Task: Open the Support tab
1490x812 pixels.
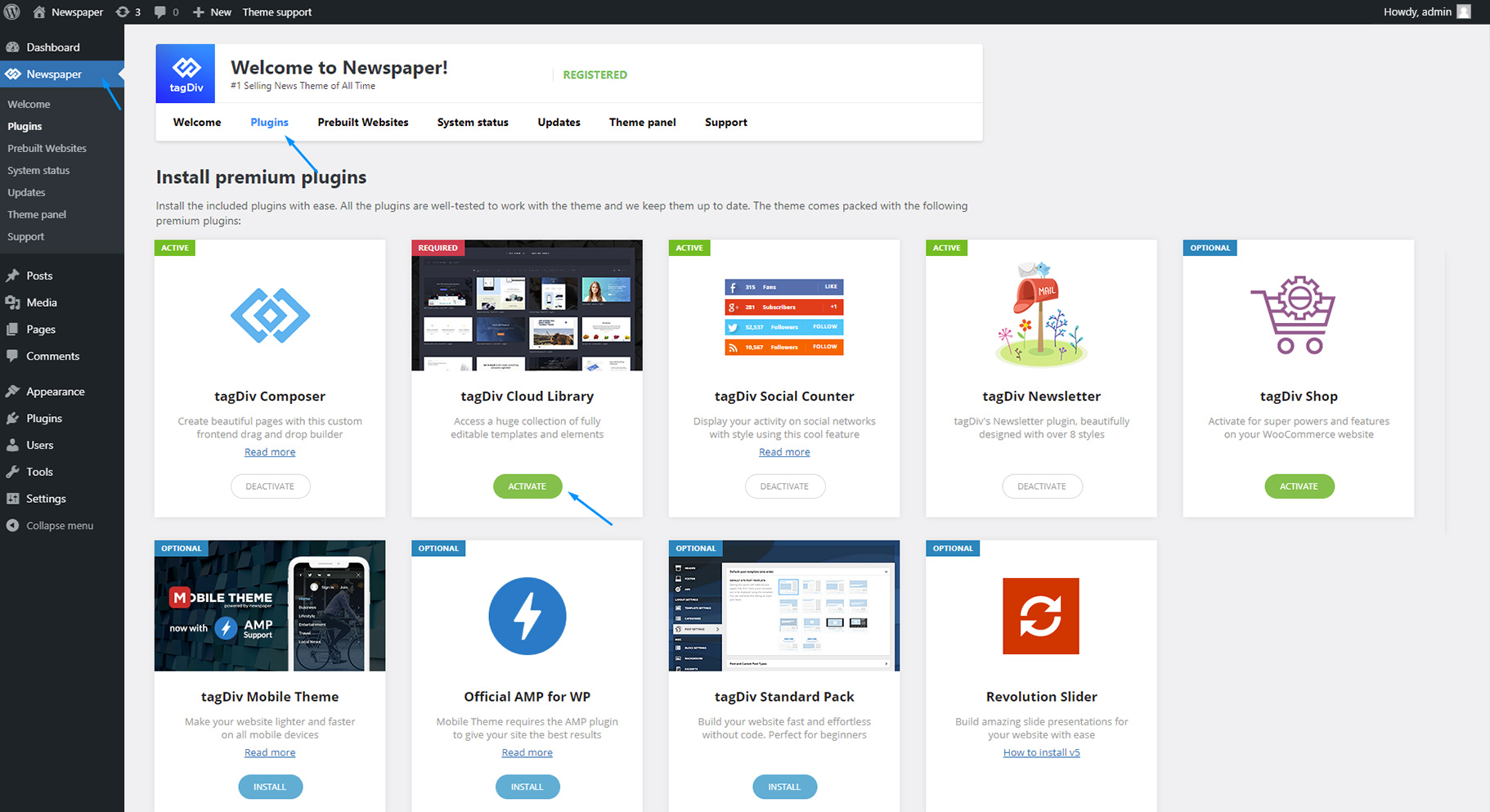Action: [726, 123]
